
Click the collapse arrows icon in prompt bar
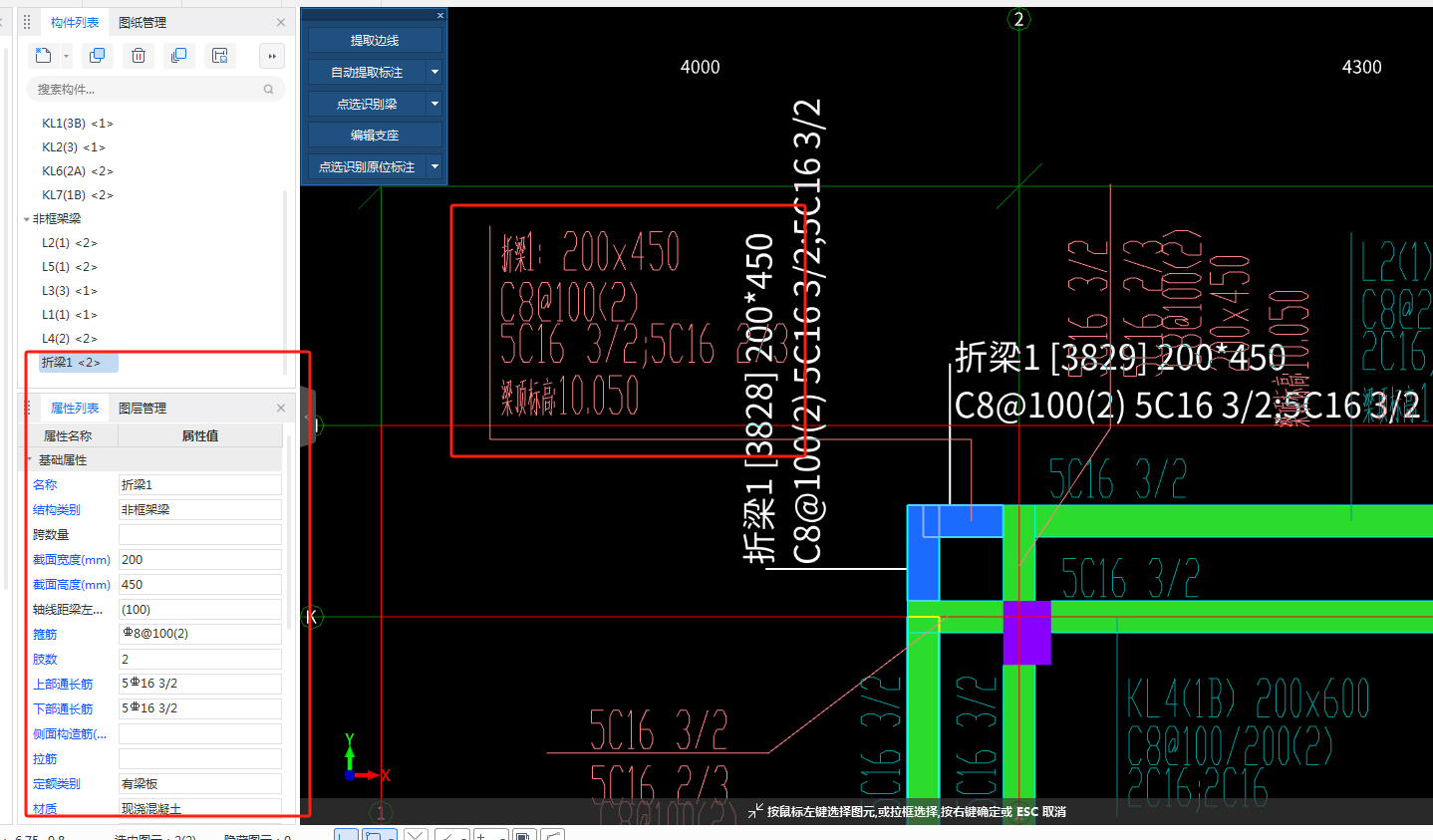(x=755, y=811)
